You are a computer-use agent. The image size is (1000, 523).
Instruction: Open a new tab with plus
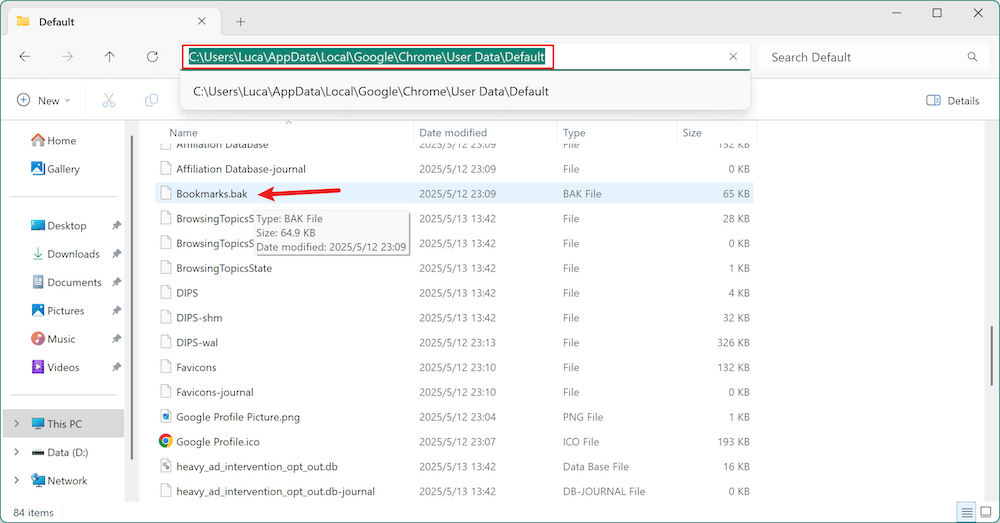(240, 22)
